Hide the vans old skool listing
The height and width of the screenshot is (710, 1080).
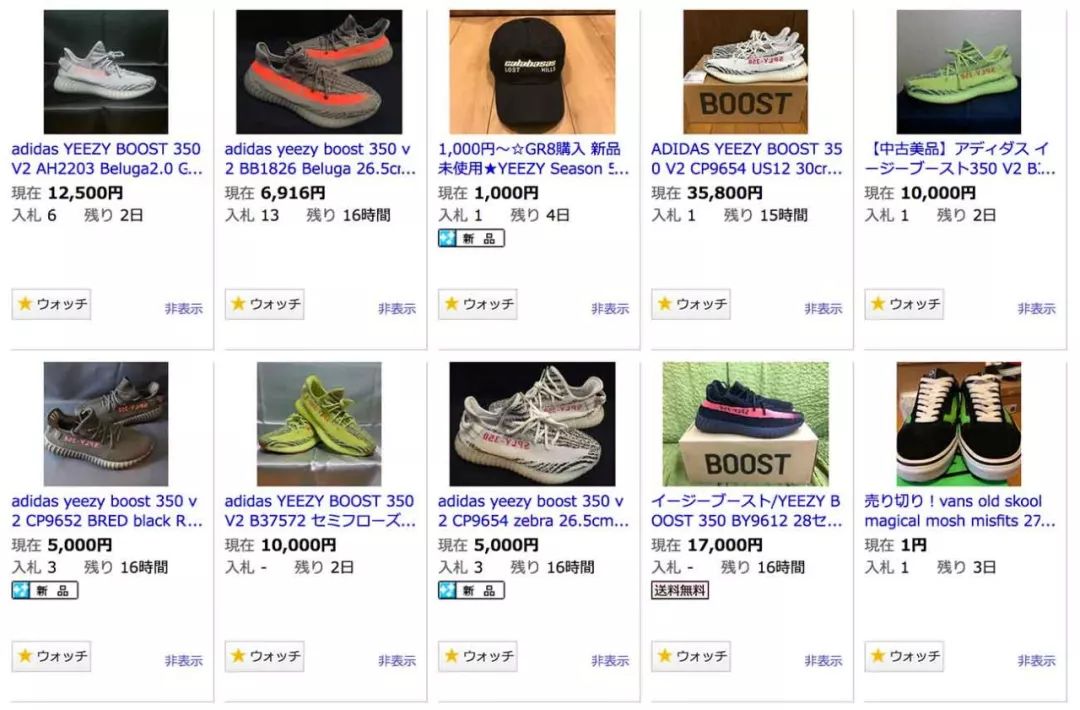[x=1037, y=661]
